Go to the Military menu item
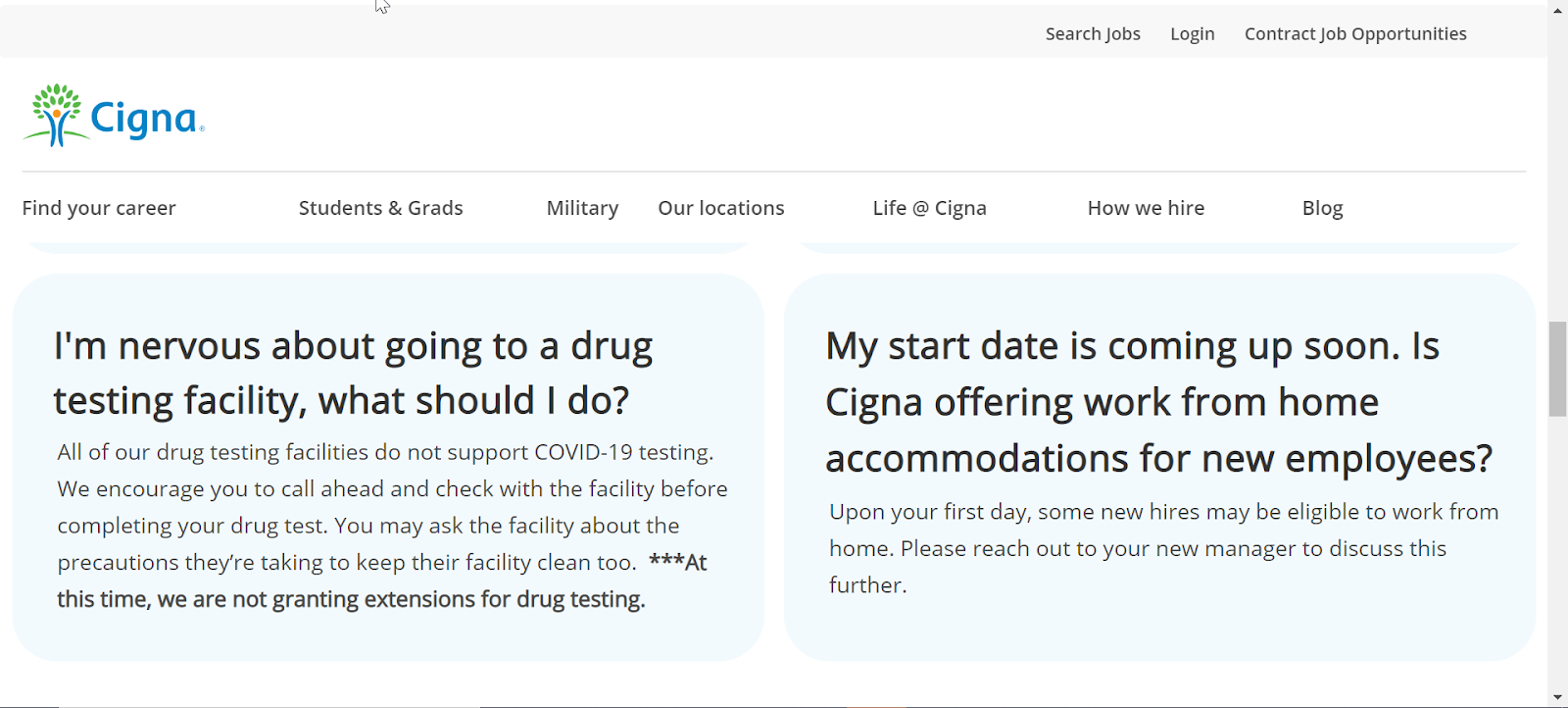This screenshot has height=708, width=1568. (582, 208)
